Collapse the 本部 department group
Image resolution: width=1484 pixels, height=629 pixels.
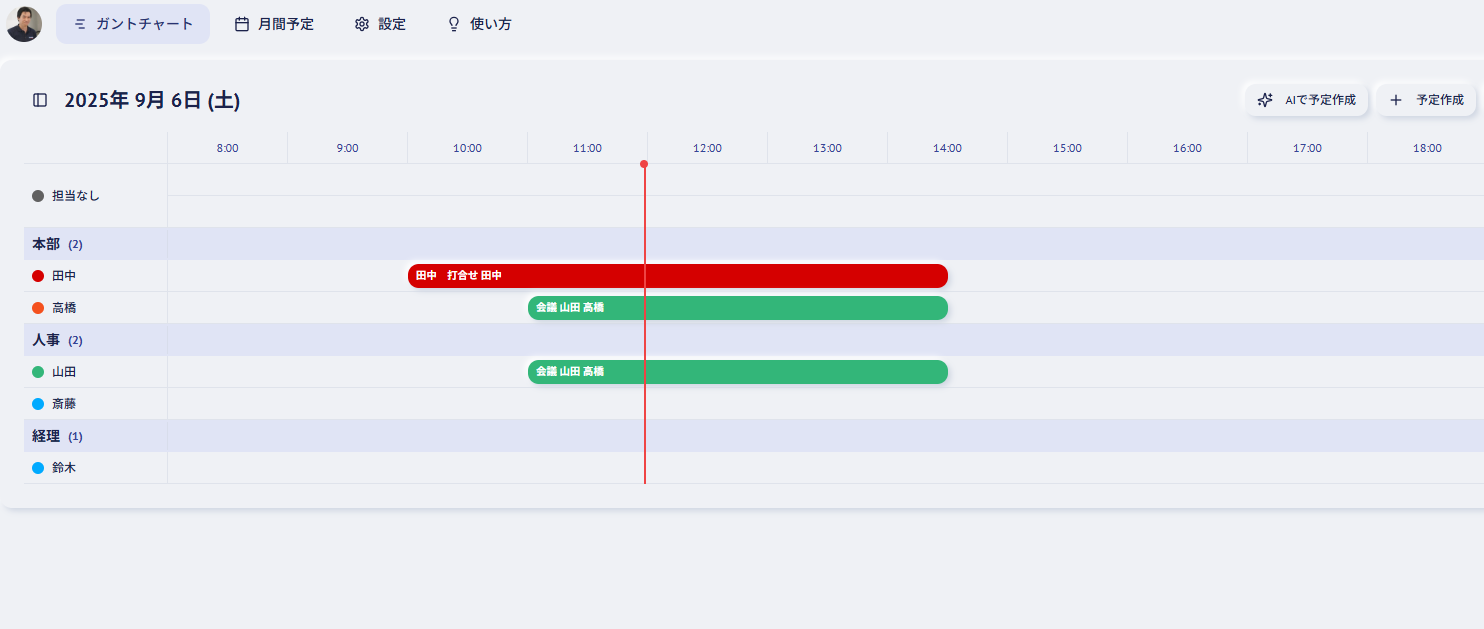(x=46, y=244)
